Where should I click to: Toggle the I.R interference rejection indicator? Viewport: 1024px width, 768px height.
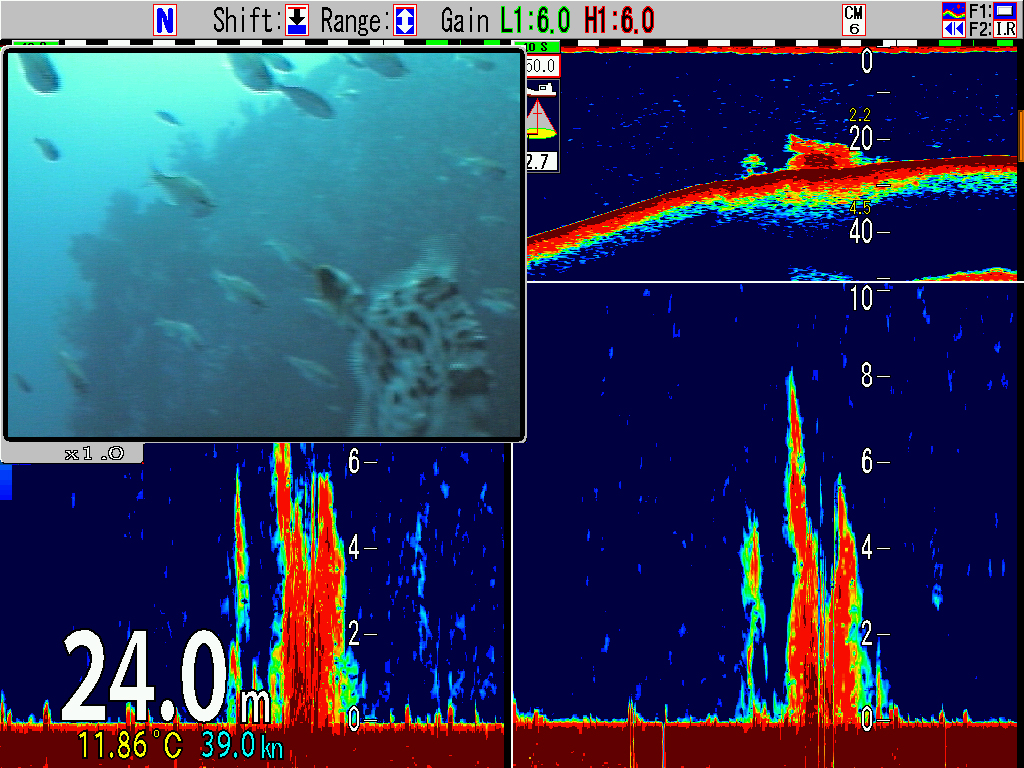[1005, 30]
